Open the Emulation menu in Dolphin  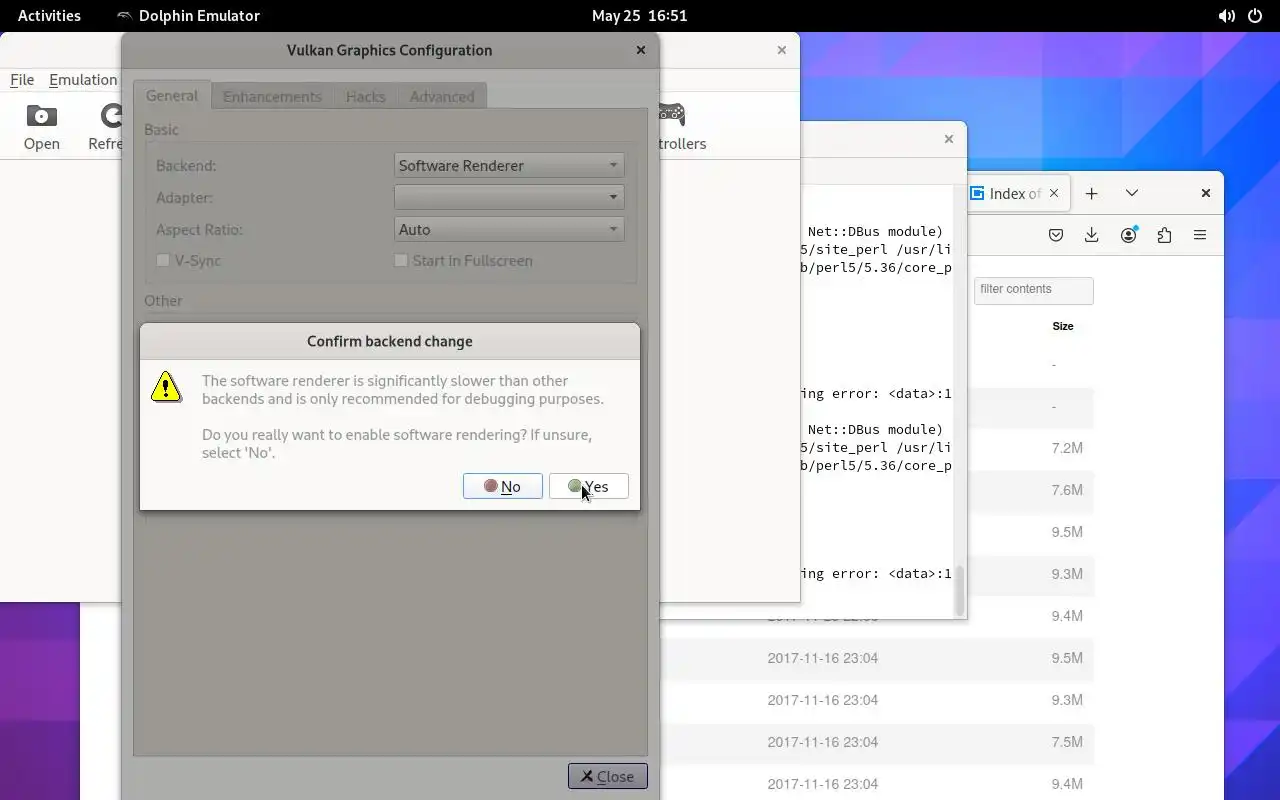coord(83,80)
